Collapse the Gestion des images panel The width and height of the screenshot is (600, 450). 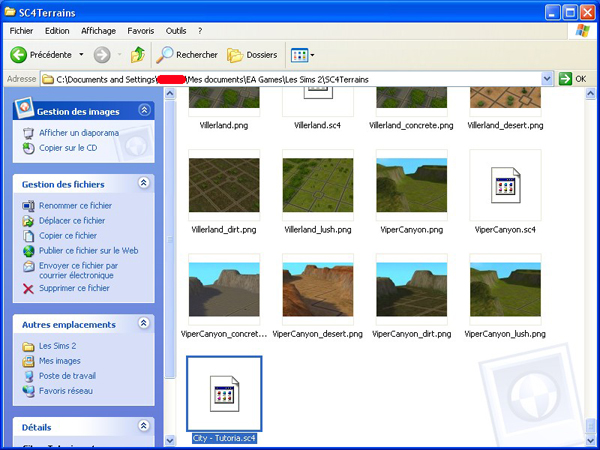tap(144, 111)
